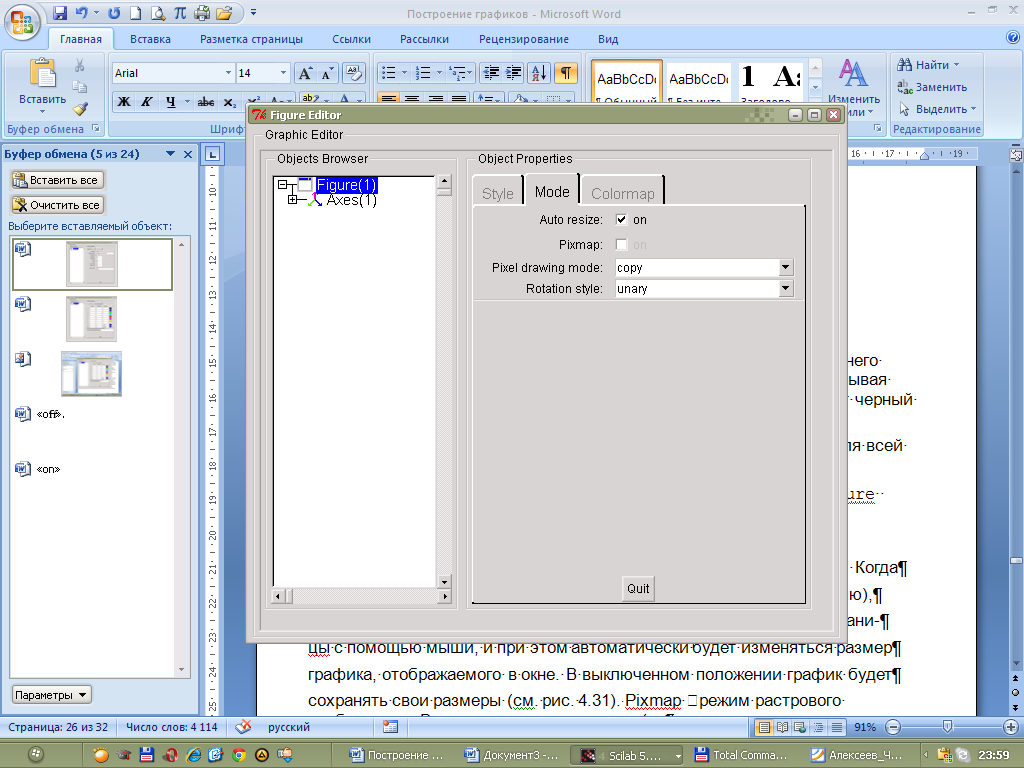
Task: Click Изменить стили button
Action: tap(854, 89)
